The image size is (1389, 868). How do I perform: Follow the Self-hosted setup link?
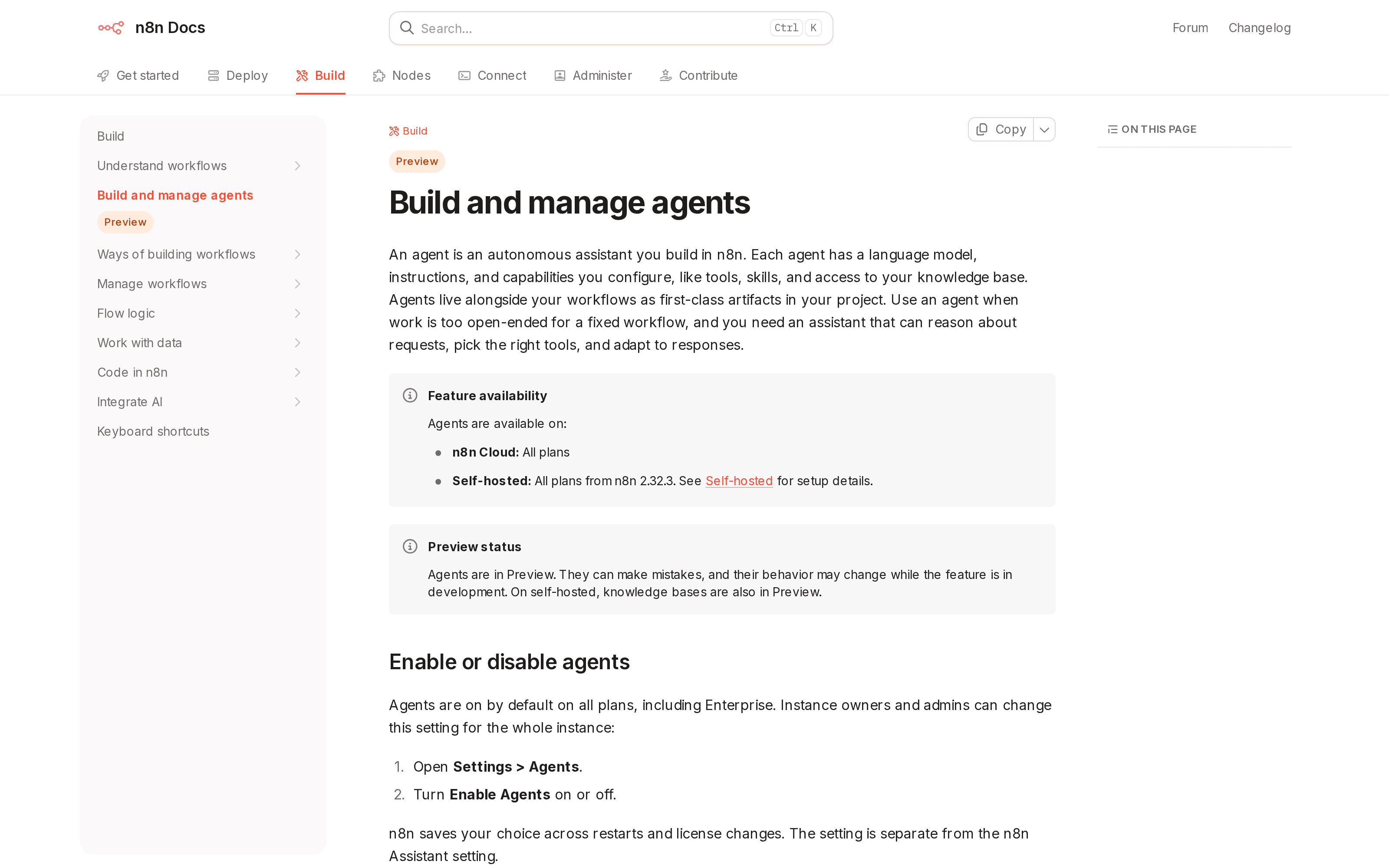[x=739, y=481]
